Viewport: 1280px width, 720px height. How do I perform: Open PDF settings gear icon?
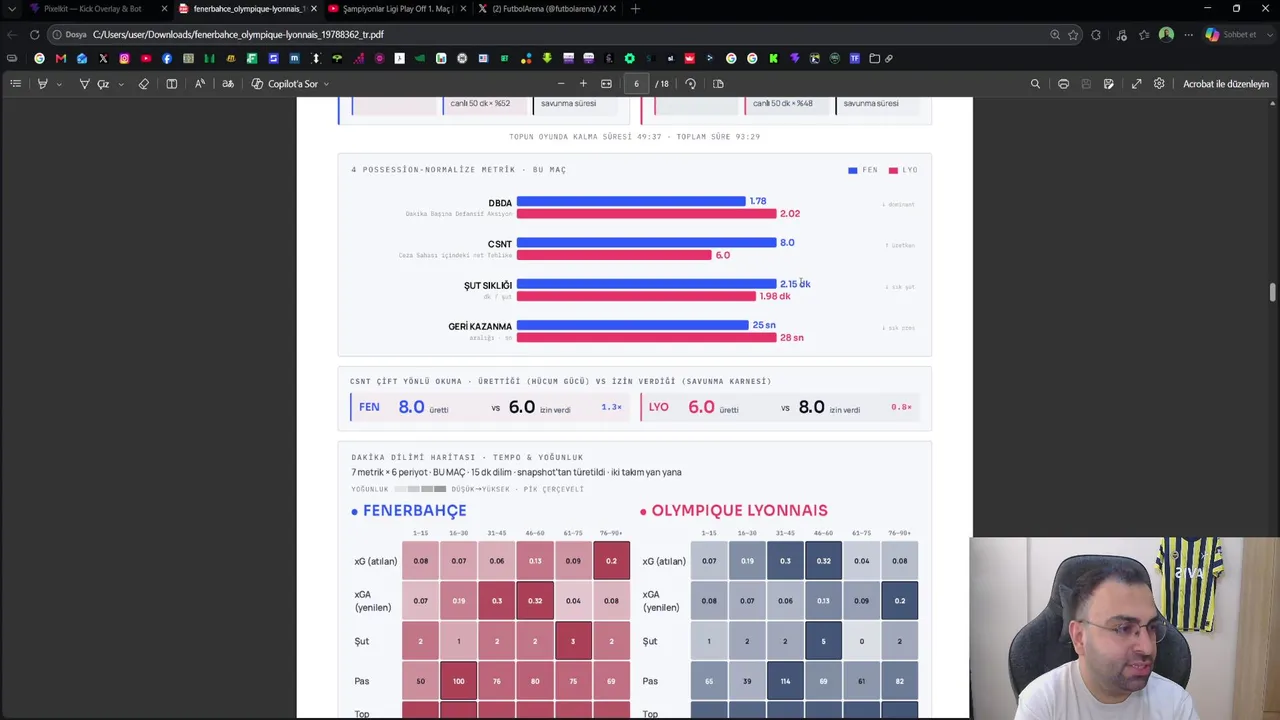click(x=1159, y=84)
